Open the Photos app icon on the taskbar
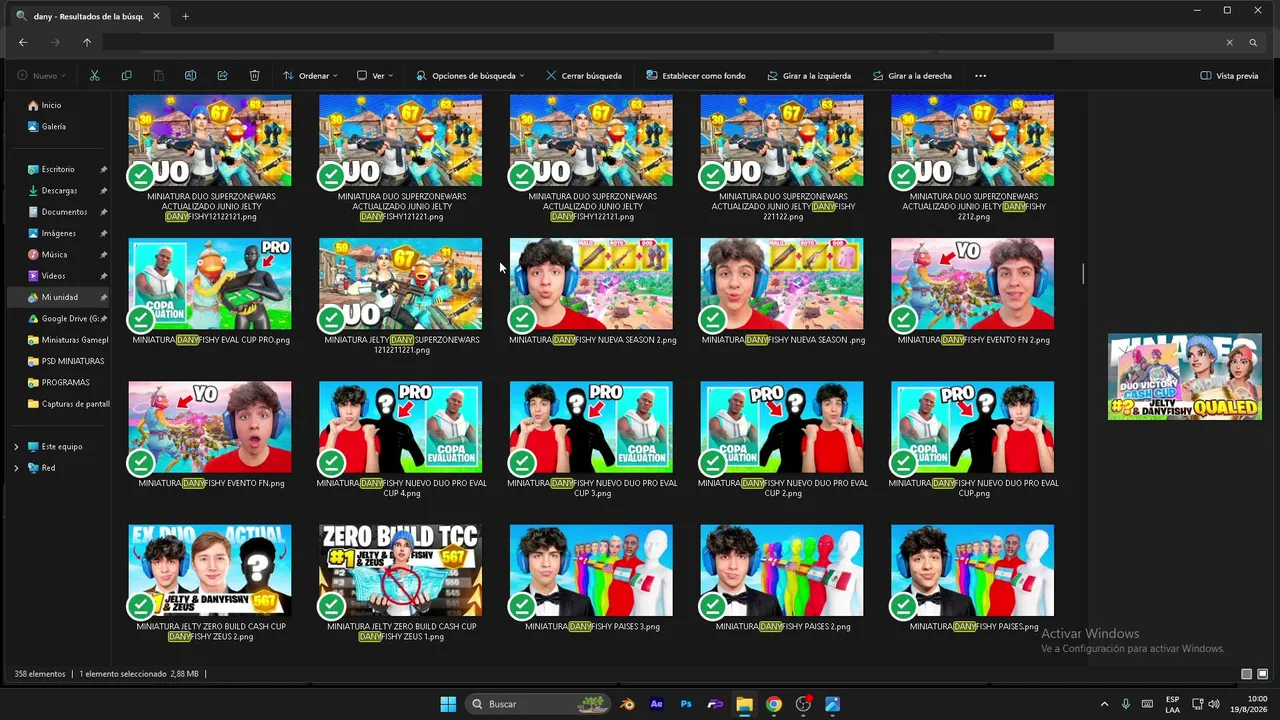 click(x=832, y=704)
